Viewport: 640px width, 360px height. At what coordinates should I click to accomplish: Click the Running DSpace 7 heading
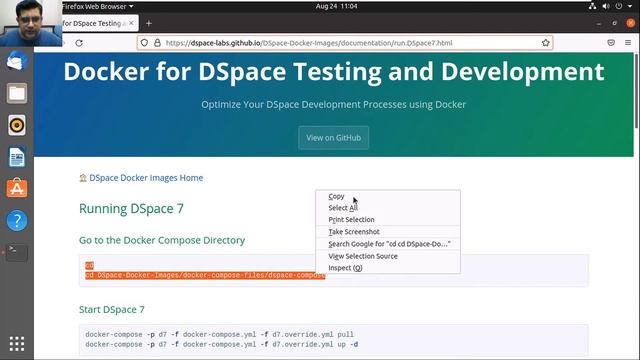tap(131, 209)
